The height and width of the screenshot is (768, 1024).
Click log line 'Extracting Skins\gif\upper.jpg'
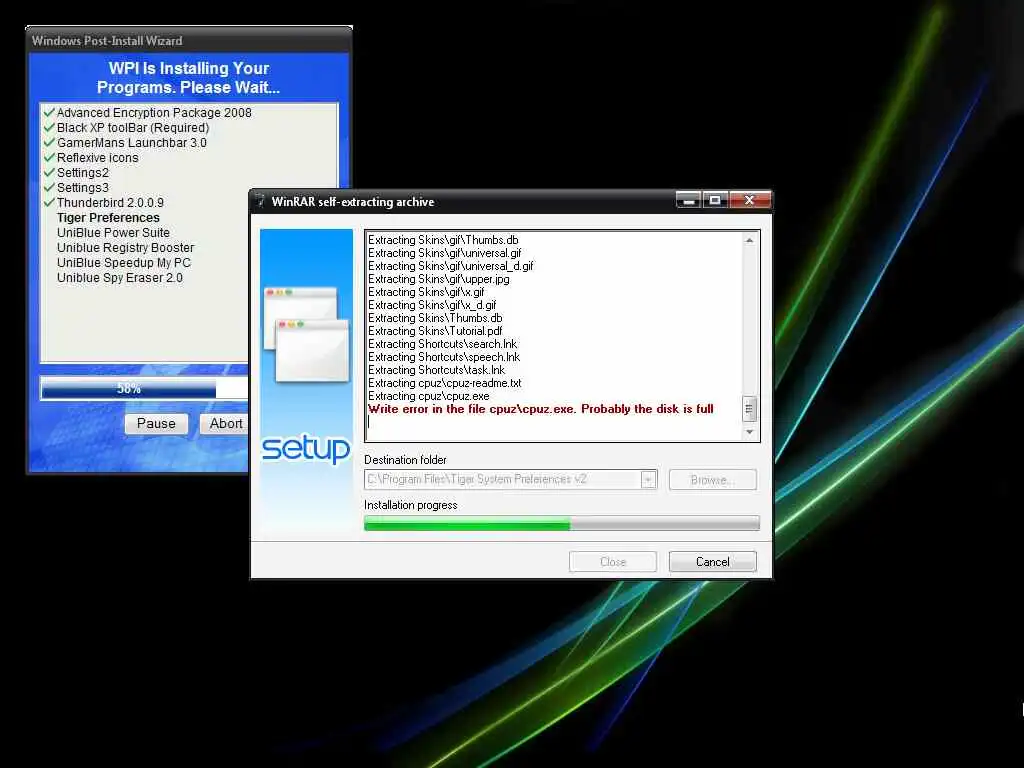[x=439, y=279]
